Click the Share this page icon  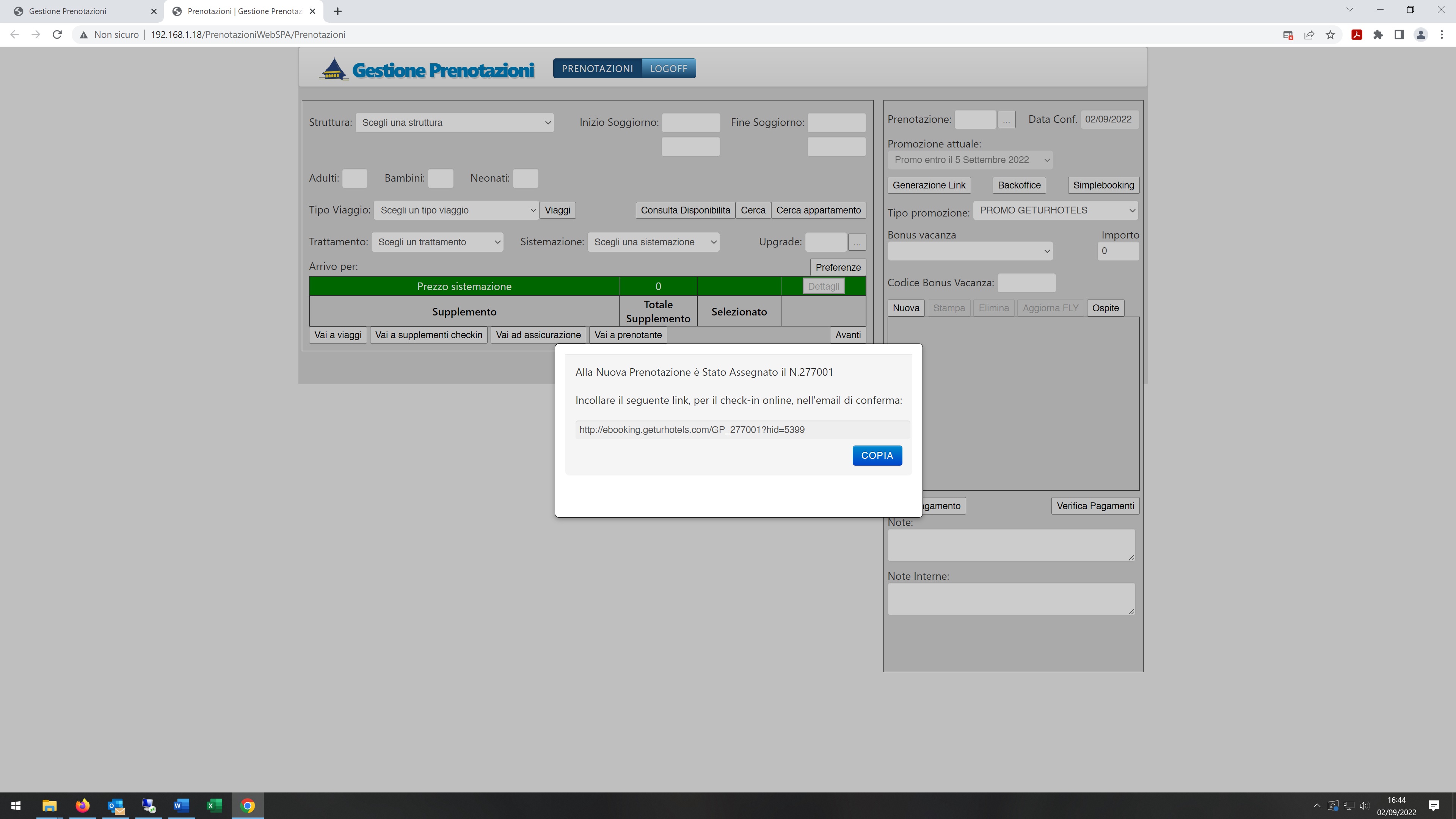[x=1309, y=35]
